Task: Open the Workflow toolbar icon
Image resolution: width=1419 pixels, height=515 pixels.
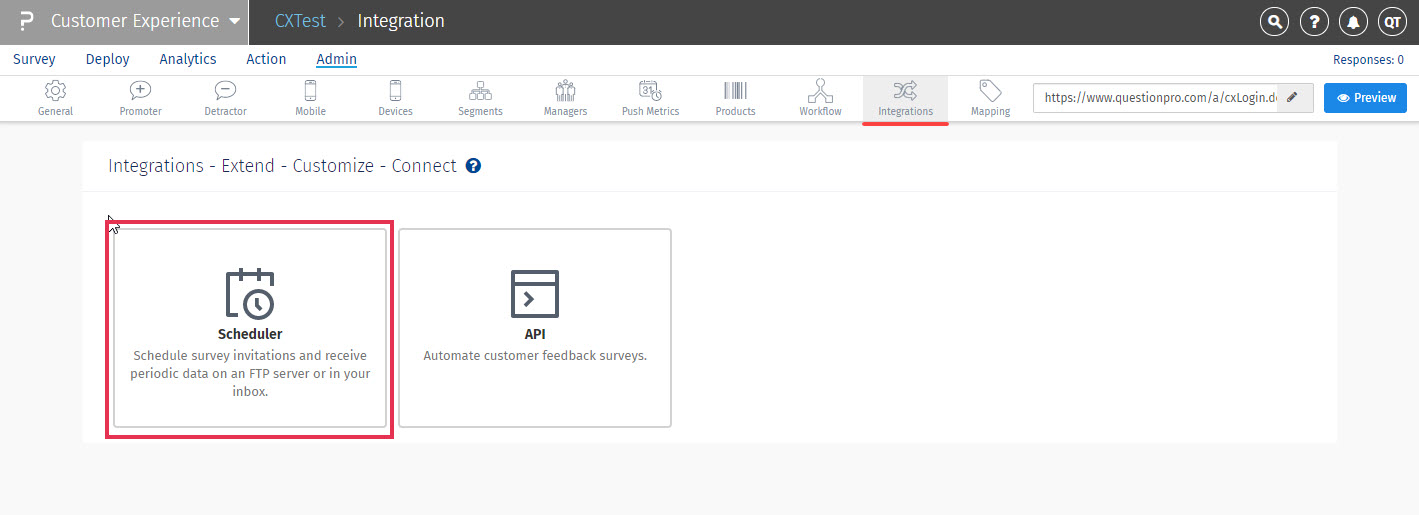Action: point(820,91)
